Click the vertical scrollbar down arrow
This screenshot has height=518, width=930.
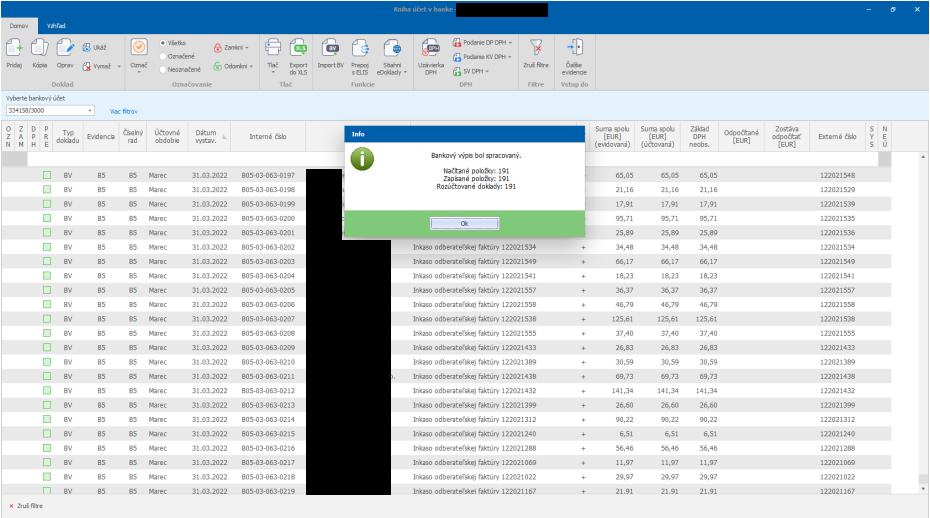922,489
